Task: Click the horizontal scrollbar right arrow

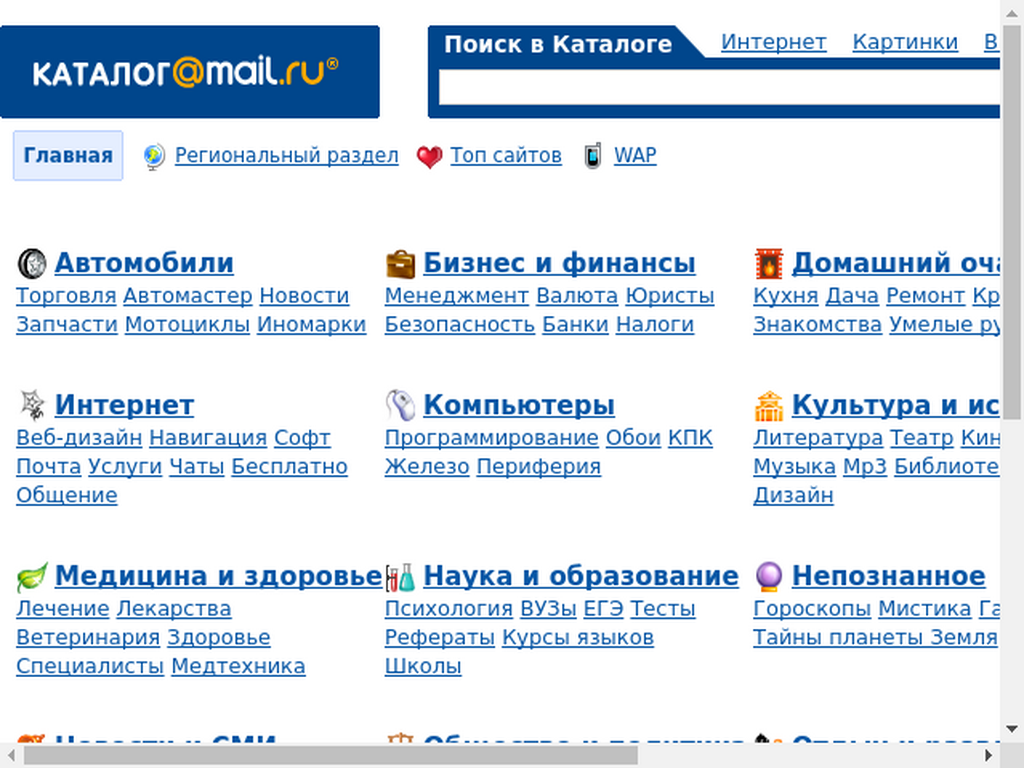Action: [x=989, y=756]
